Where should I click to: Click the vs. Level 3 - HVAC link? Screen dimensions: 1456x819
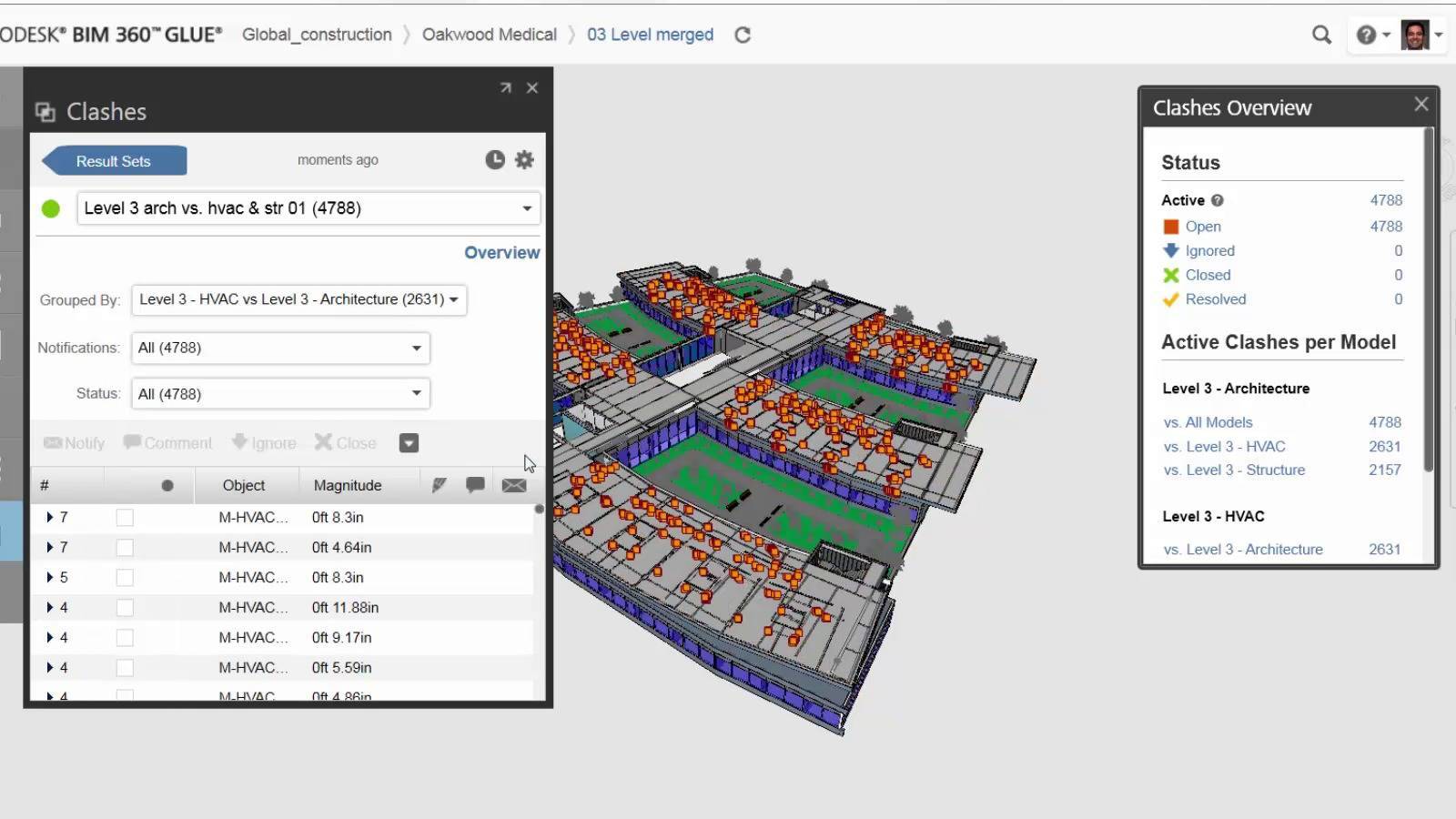coord(1223,446)
